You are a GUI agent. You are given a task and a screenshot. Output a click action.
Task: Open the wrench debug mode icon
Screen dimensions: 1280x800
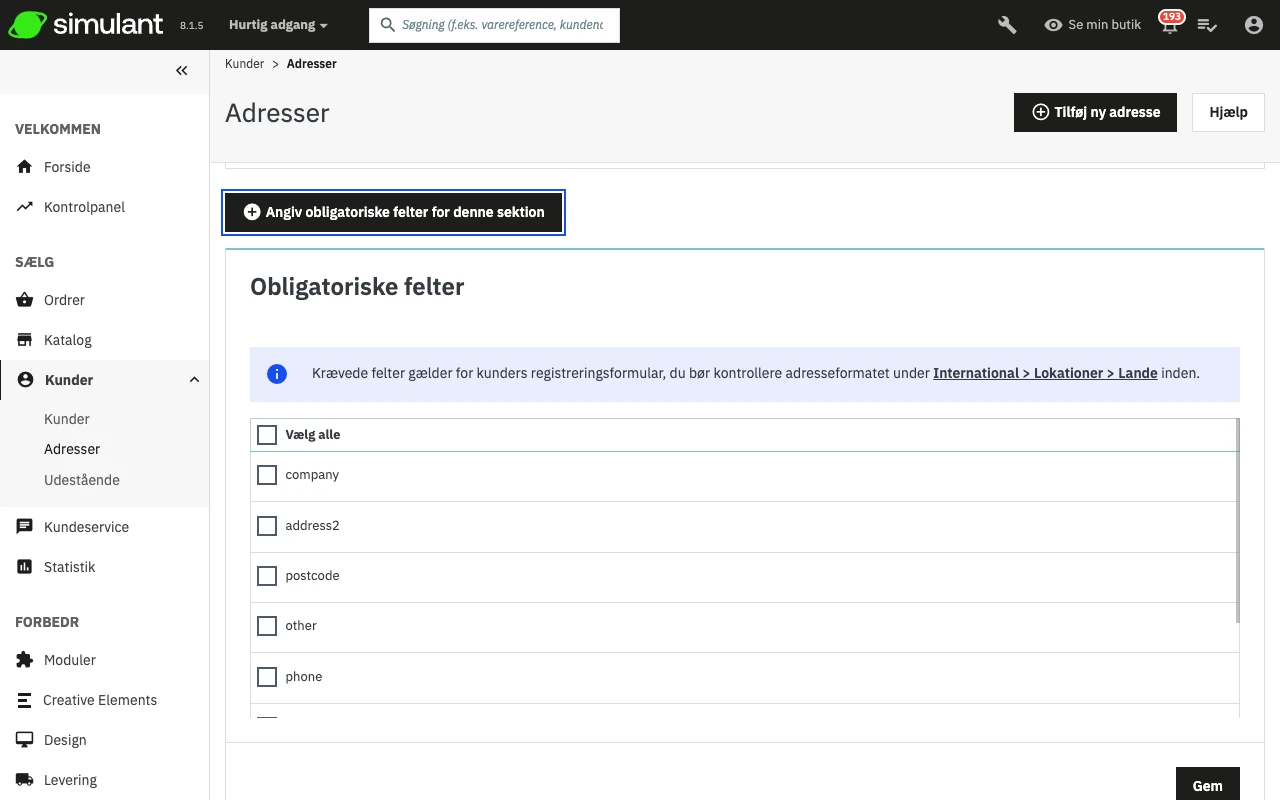(x=1007, y=25)
